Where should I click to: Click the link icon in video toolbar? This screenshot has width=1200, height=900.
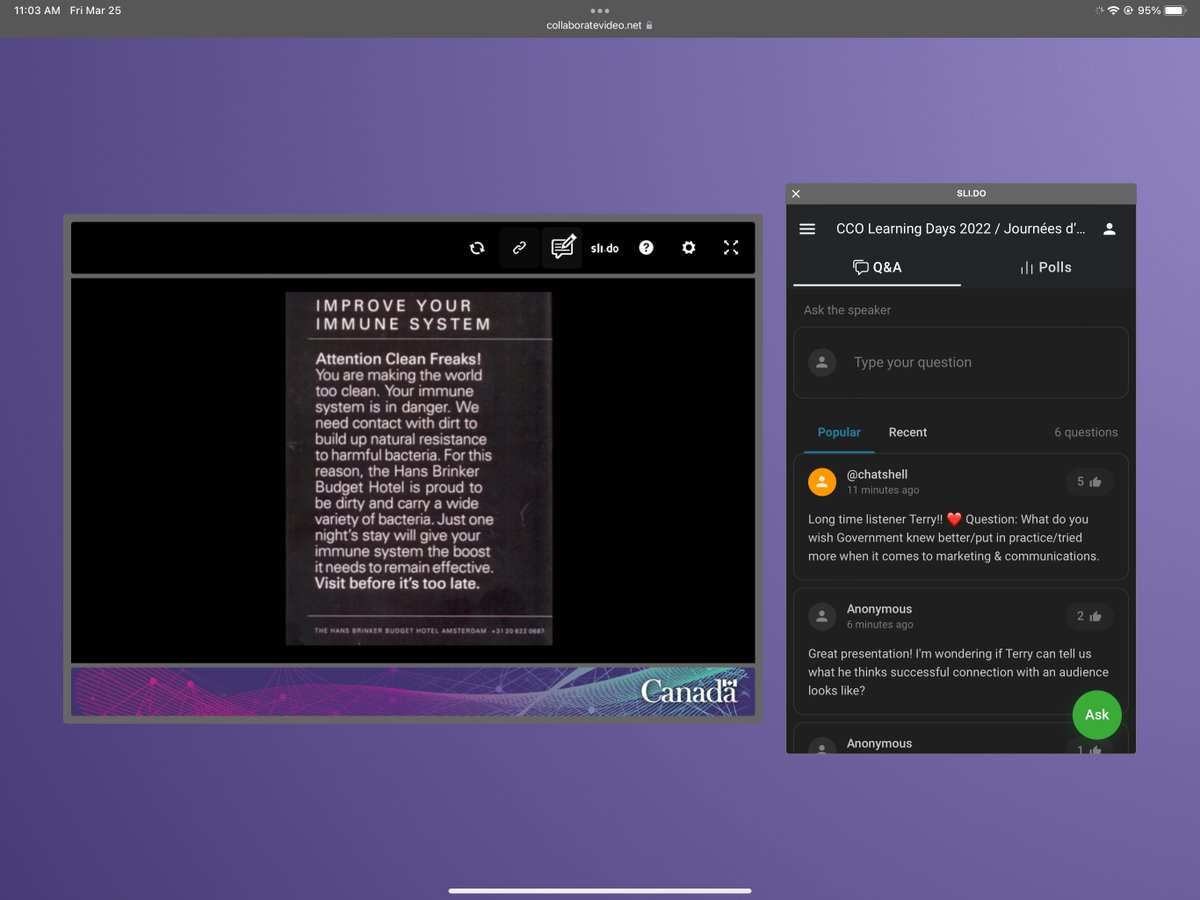point(519,248)
